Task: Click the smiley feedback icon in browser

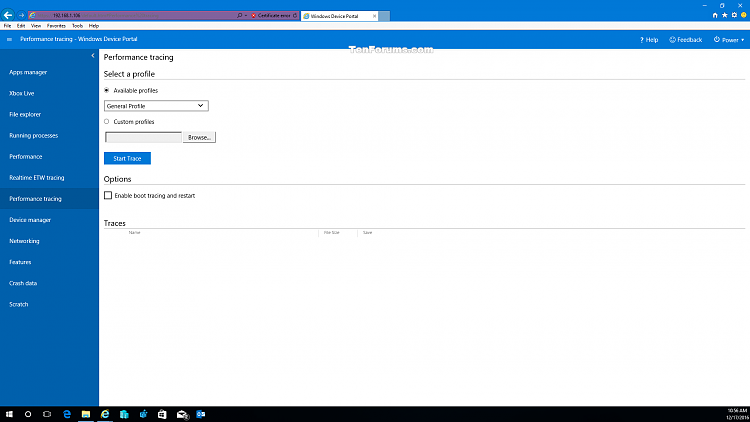Action: (x=744, y=15)
